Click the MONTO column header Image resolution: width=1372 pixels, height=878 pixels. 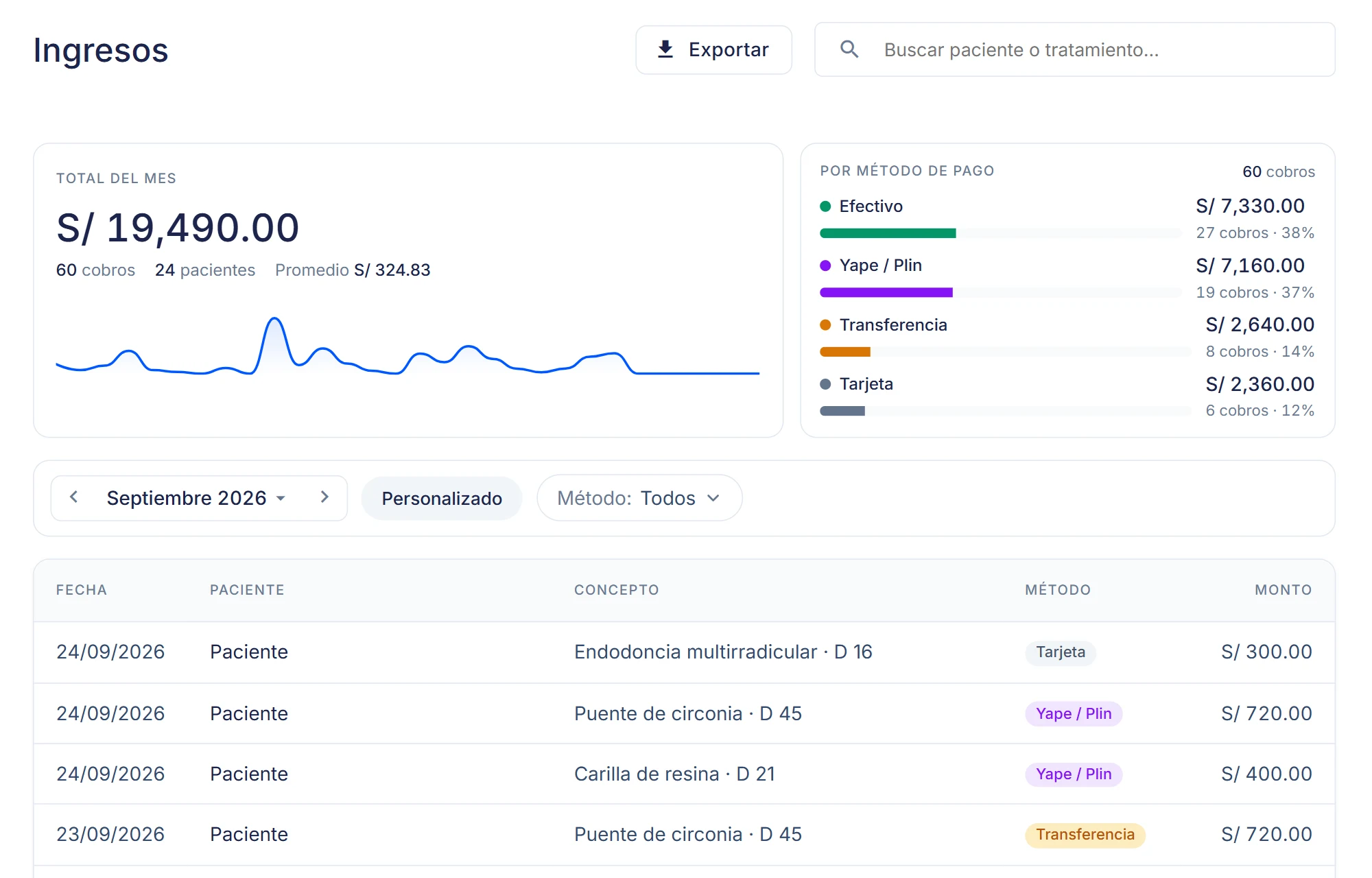coord(1284,590)
